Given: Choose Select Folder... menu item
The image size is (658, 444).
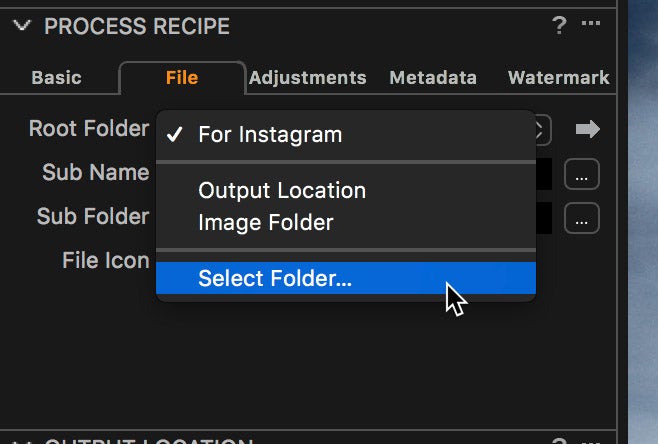Looking at the screenshot, I should (x=346, y=278).
